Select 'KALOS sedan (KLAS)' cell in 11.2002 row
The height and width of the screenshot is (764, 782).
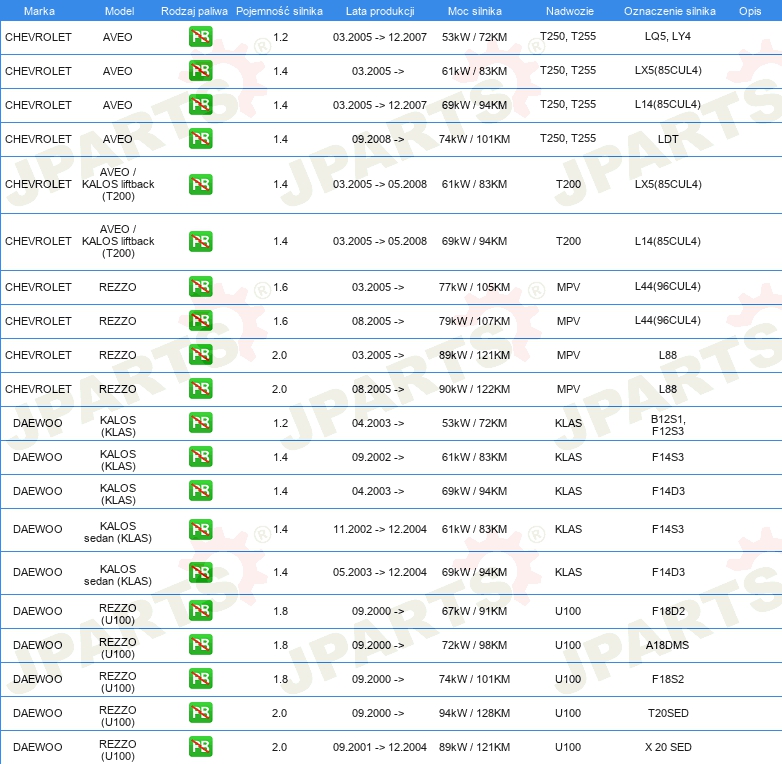tap(118, 532)
